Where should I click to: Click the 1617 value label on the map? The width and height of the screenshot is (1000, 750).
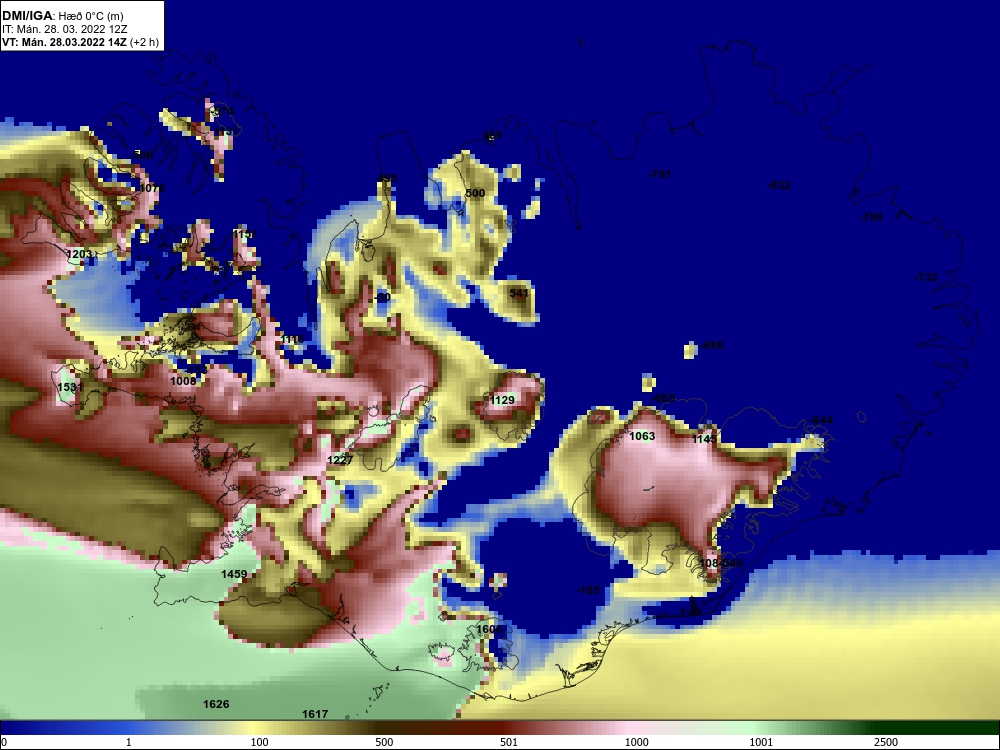click(315, 714)
